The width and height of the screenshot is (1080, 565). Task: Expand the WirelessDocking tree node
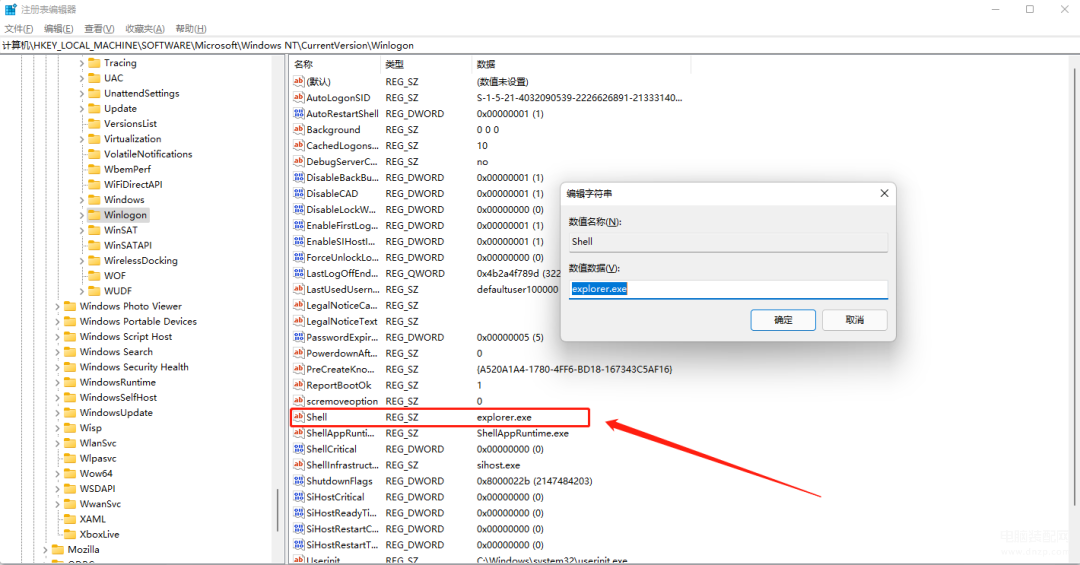81,260
